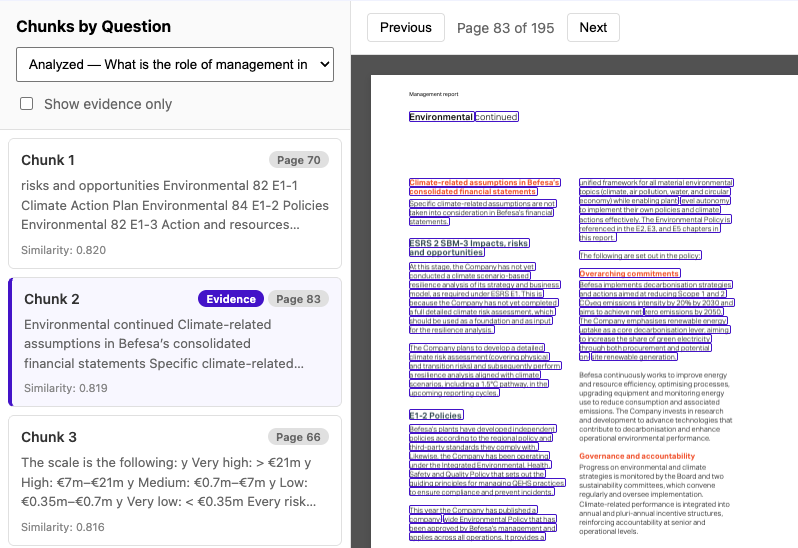
Task: Select the Chunk 3 card
Action: click(175, 480)
